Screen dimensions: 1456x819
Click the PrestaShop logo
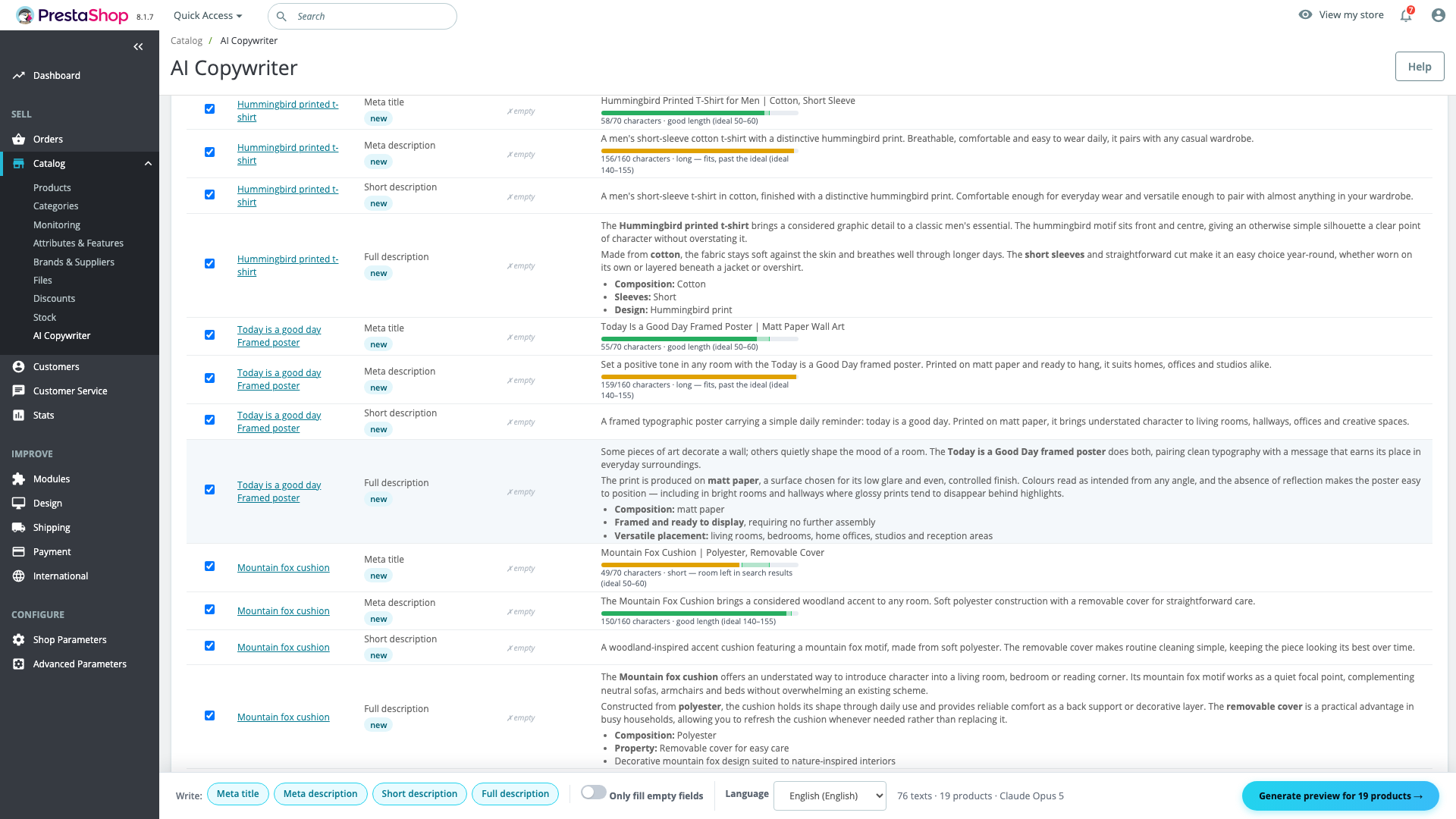tap(73, 15)
